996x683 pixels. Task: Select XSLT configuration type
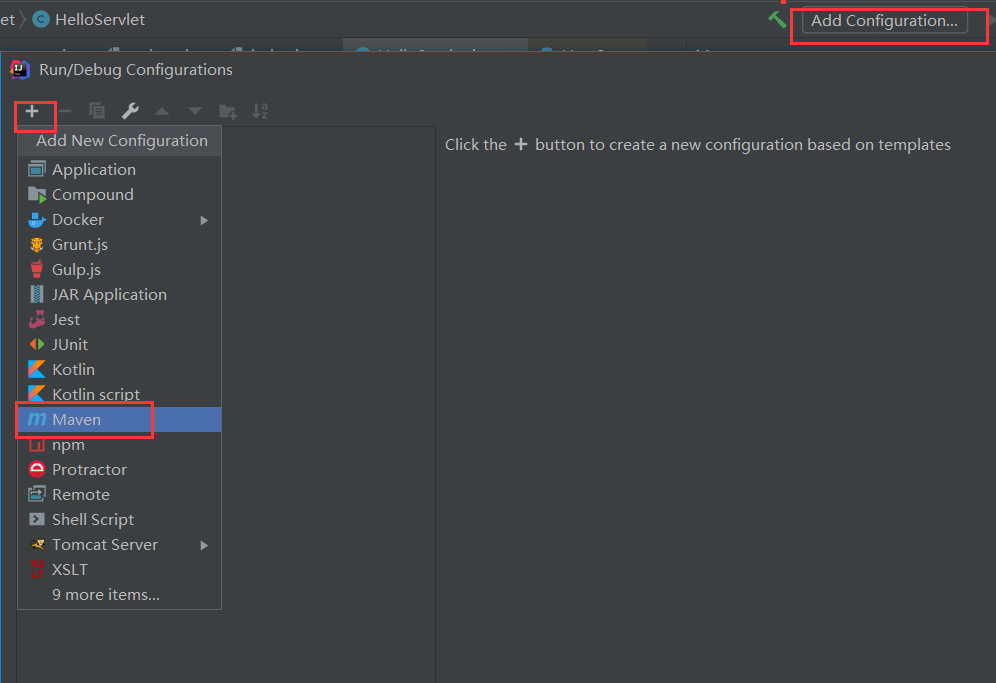click(x=119, y=570)
